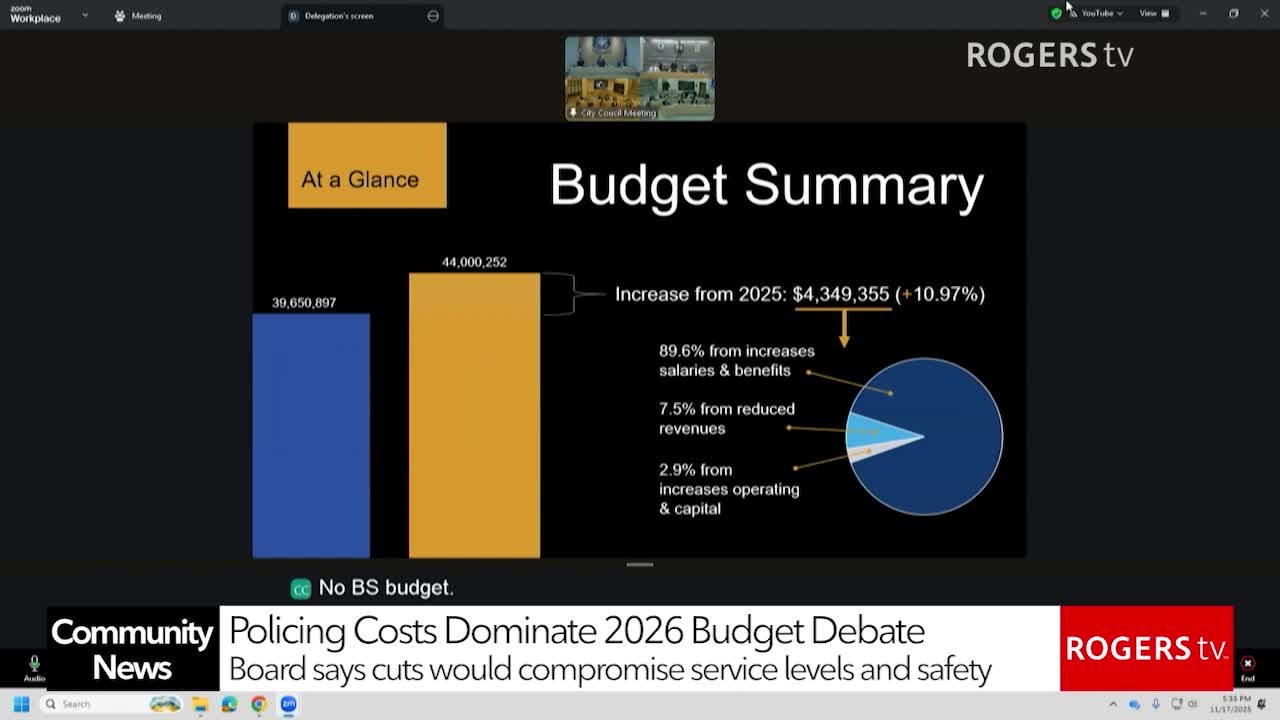This screenshot has height=720, width=1280.
Task: Toggle closed captions via the CC badge
Action: coord(299,588)
